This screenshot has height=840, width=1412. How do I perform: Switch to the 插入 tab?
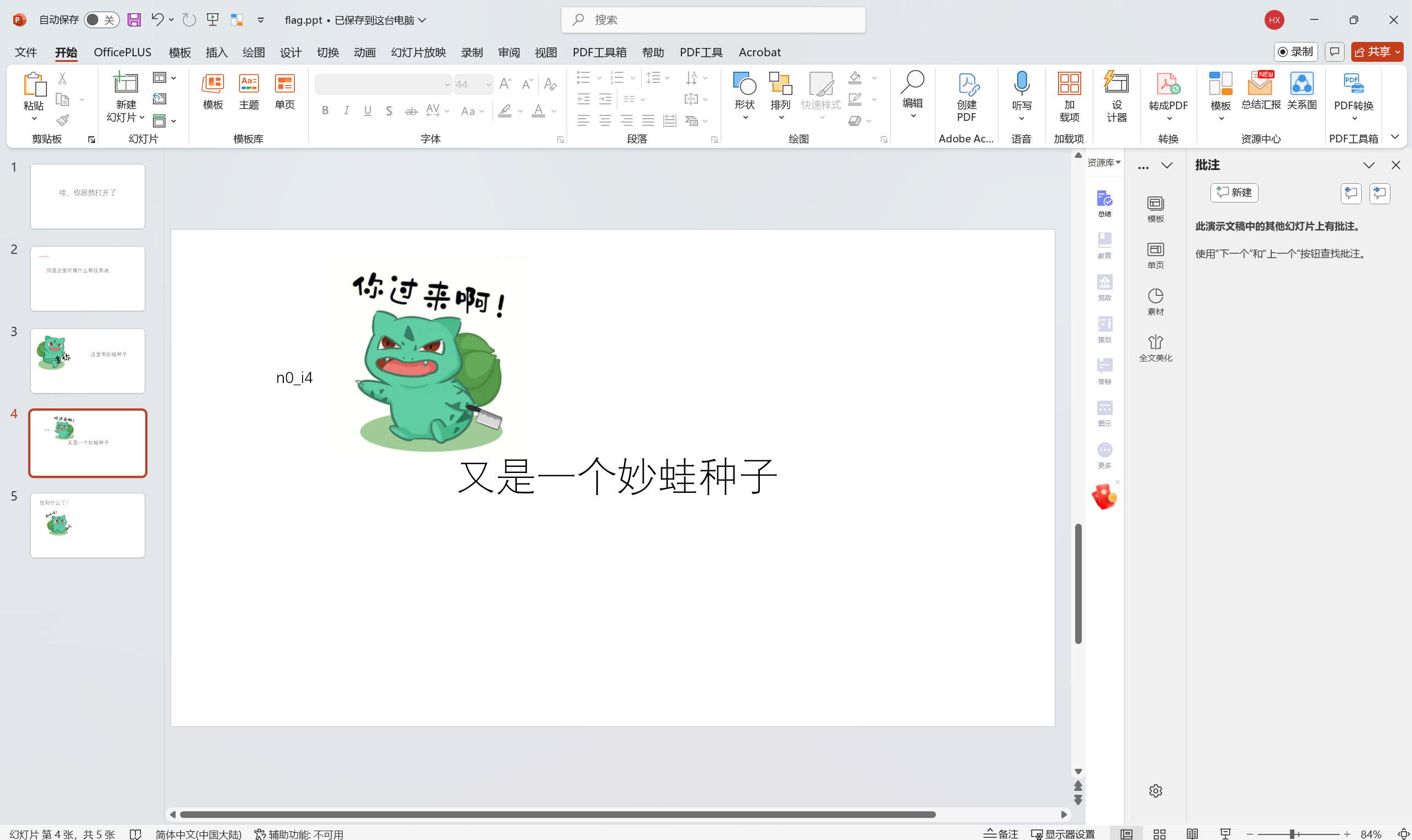point(216,52)
